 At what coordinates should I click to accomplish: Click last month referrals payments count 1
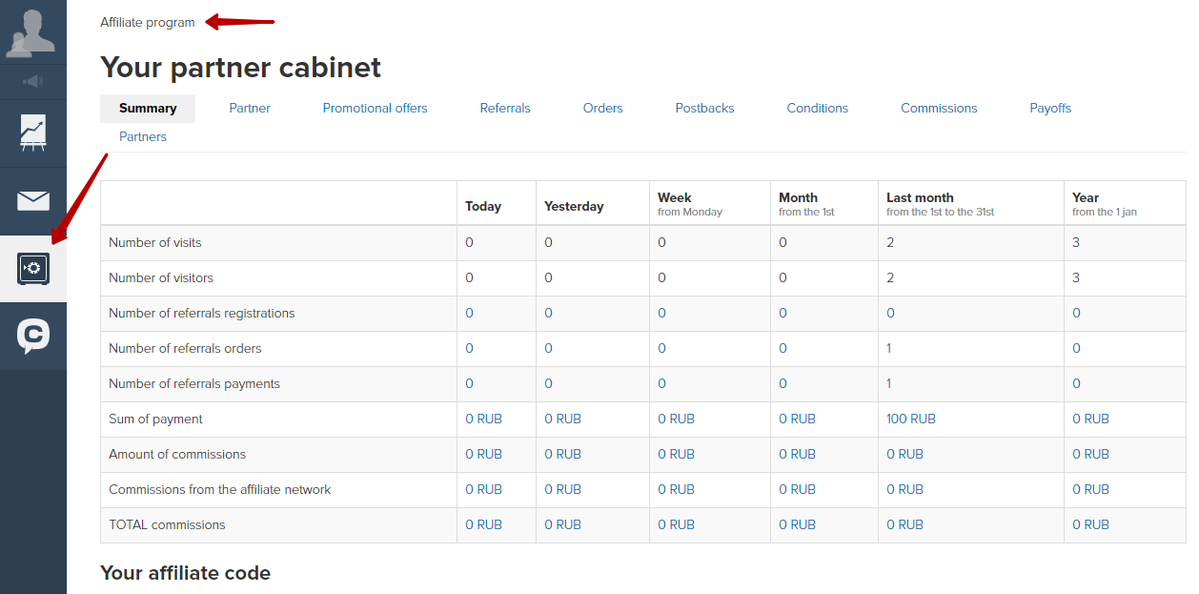pyautogui.click(x=889, y=384)
